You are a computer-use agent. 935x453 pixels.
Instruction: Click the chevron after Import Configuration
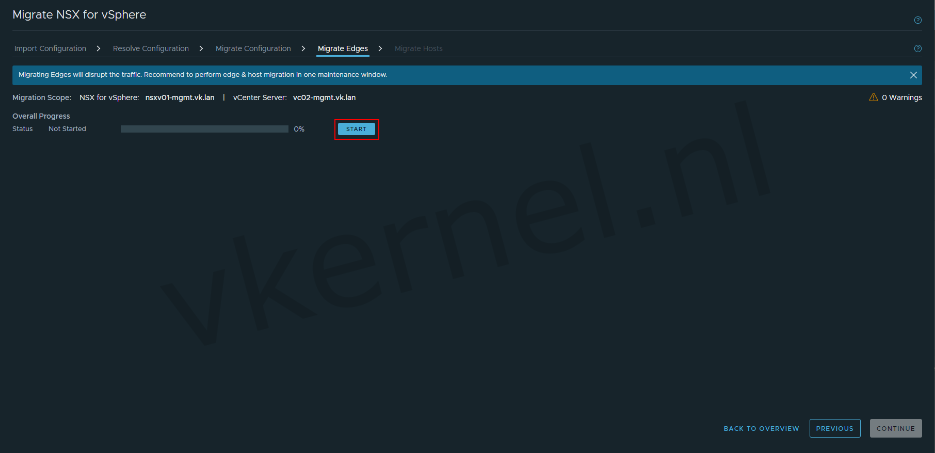pos(98,48)
